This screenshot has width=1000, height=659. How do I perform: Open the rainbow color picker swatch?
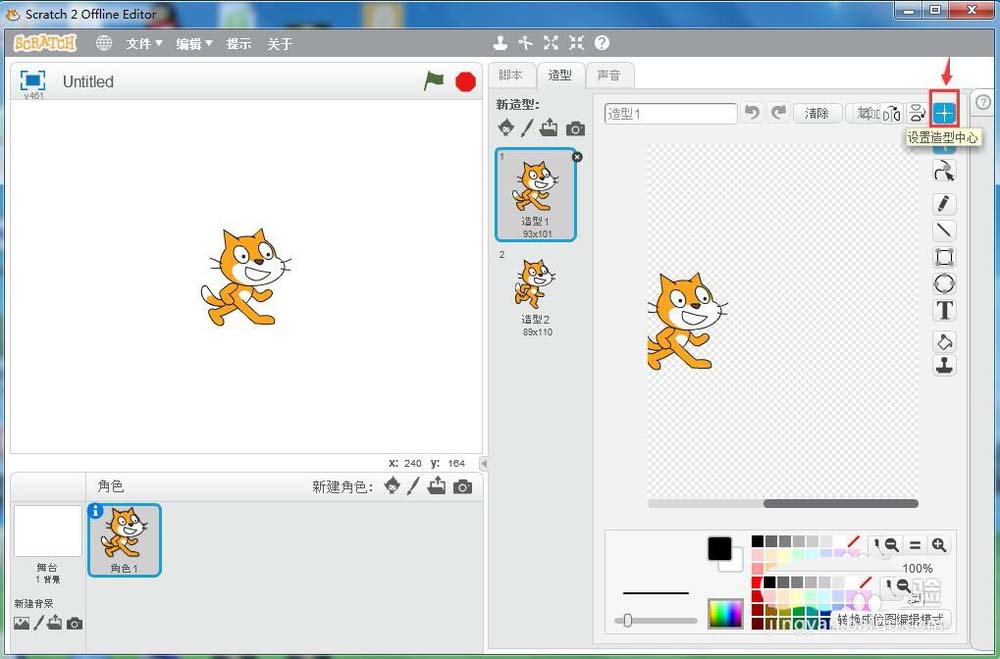click(x=726, y=613)
